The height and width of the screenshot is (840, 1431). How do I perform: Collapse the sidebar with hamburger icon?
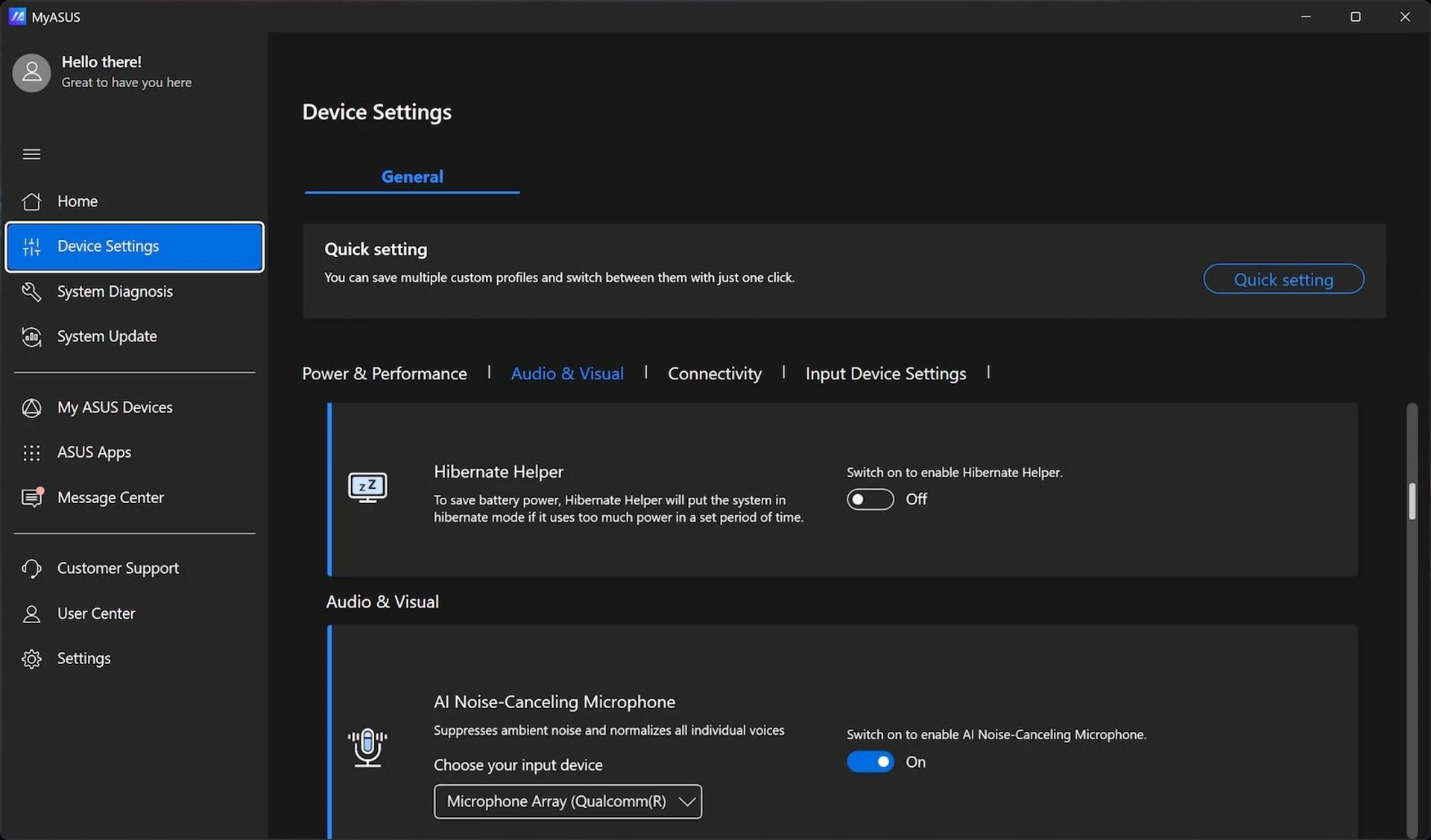(x=31, y=154)
